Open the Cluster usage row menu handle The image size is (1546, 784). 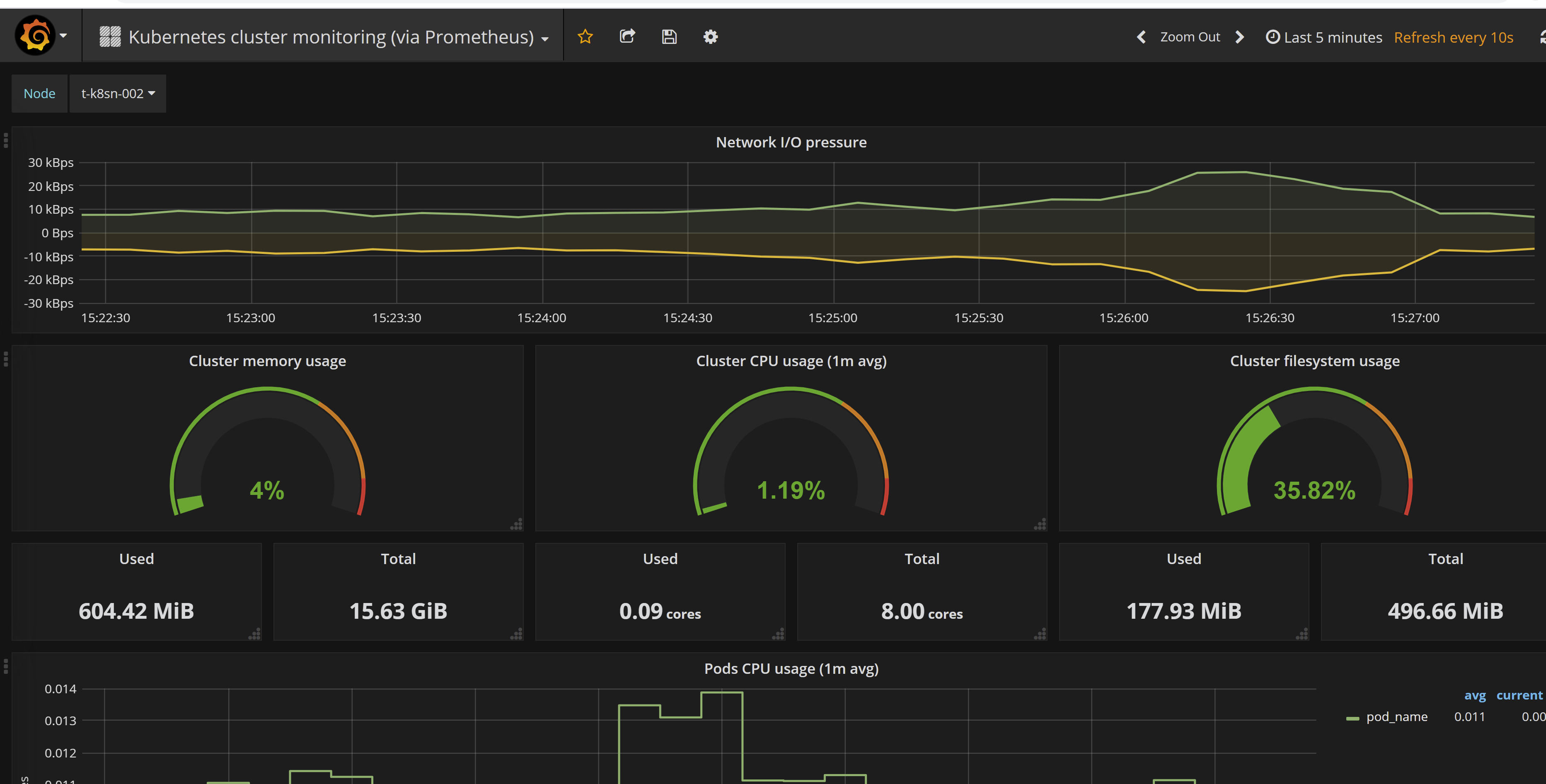[6, 359]
